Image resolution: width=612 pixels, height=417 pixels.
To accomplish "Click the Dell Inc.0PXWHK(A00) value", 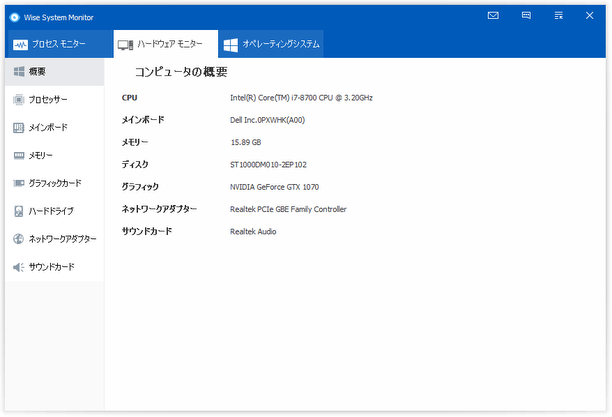I will 267,120.
